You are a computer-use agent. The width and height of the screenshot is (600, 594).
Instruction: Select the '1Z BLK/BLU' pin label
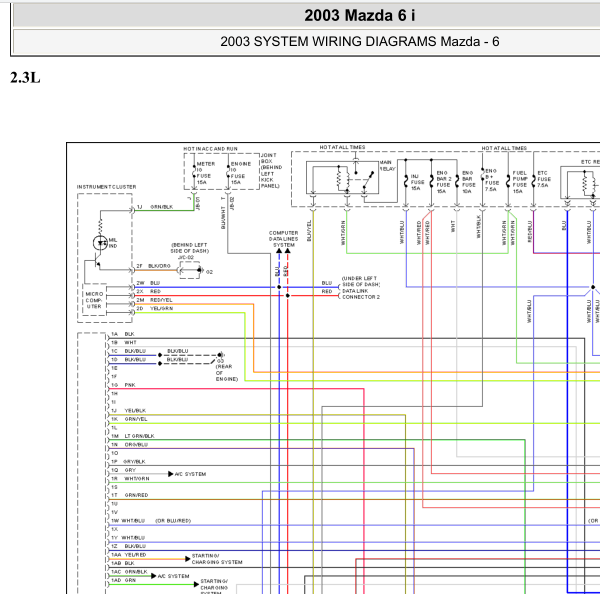[x=128, y=546]
